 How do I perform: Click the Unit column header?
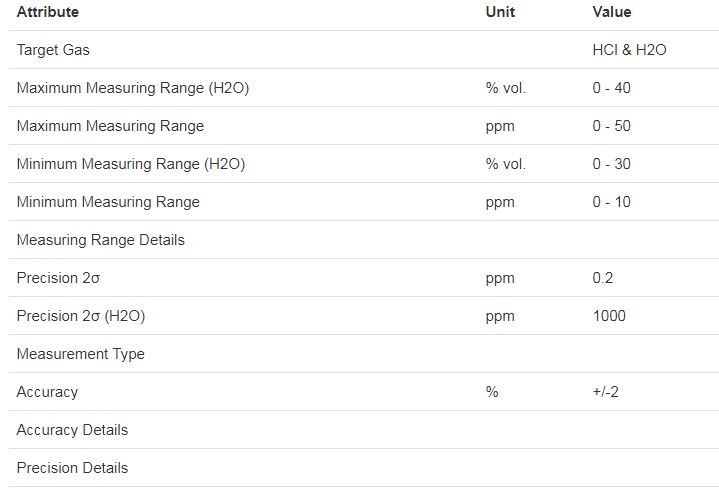tap(500, 12)
